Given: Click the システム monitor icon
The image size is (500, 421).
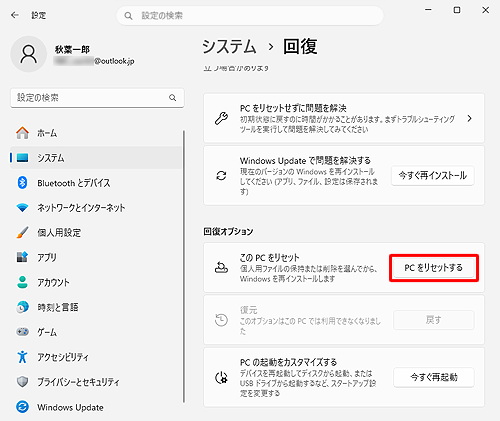Looking at the screenshot, I should [x=22, y=157].
